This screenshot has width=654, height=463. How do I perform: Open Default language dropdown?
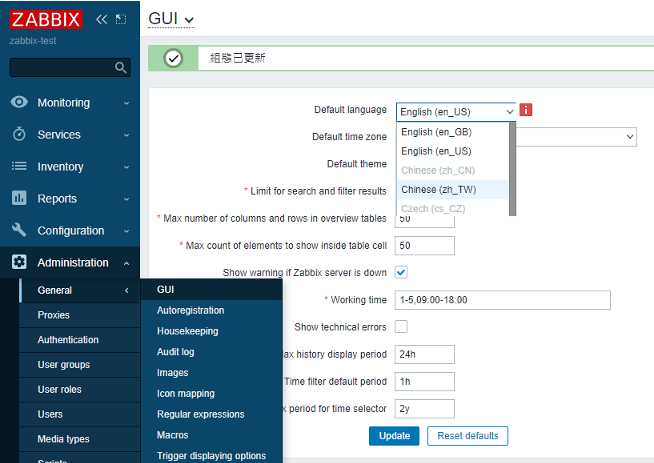pos(456,112)
